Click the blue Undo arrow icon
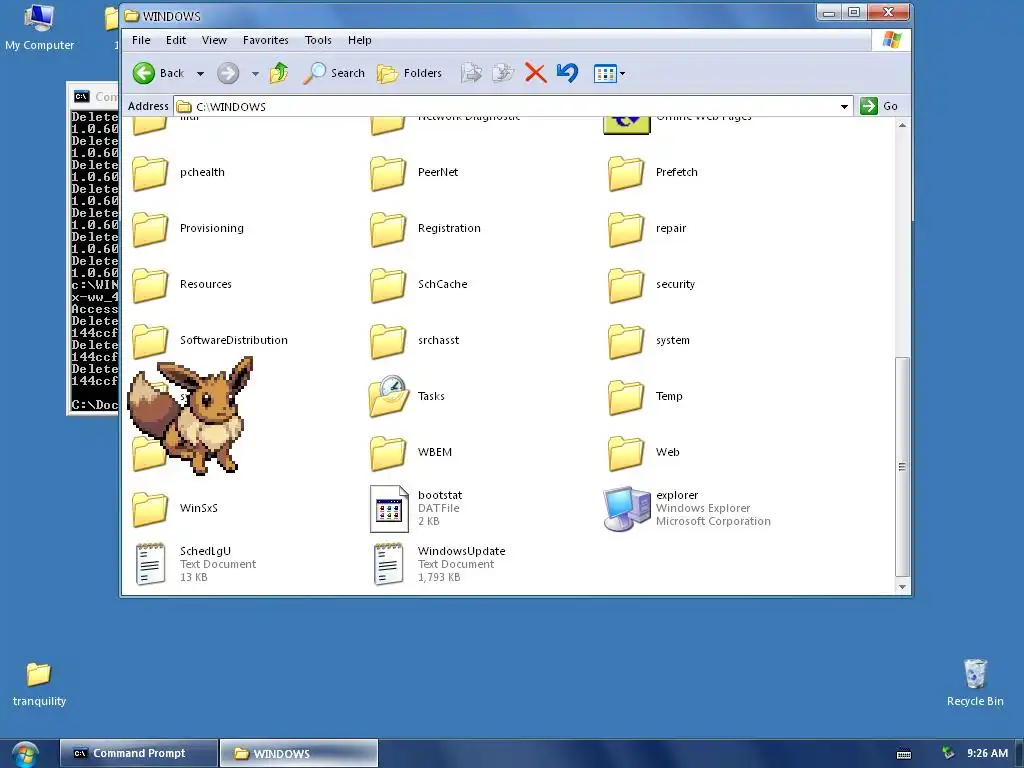 point(568,73)
